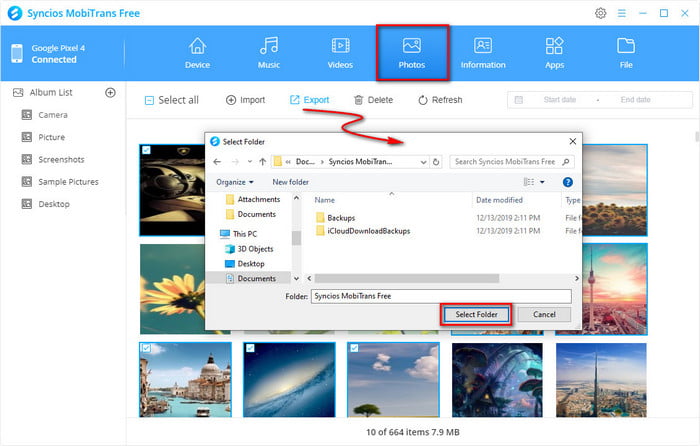The image size is (700, 446).
Task: Expand the address bar path dropdown
Action: (423, 162)
